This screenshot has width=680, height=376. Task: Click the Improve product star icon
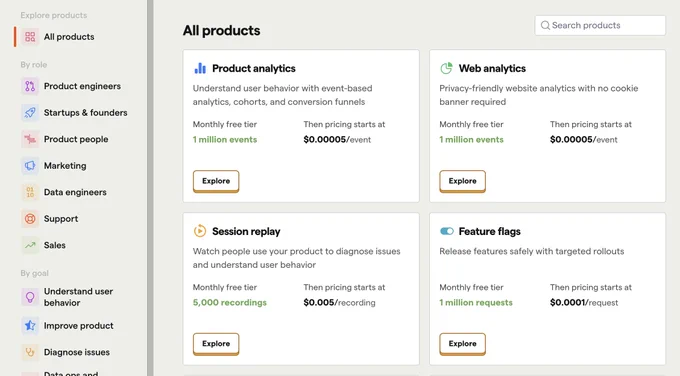[x=30, y=326]
